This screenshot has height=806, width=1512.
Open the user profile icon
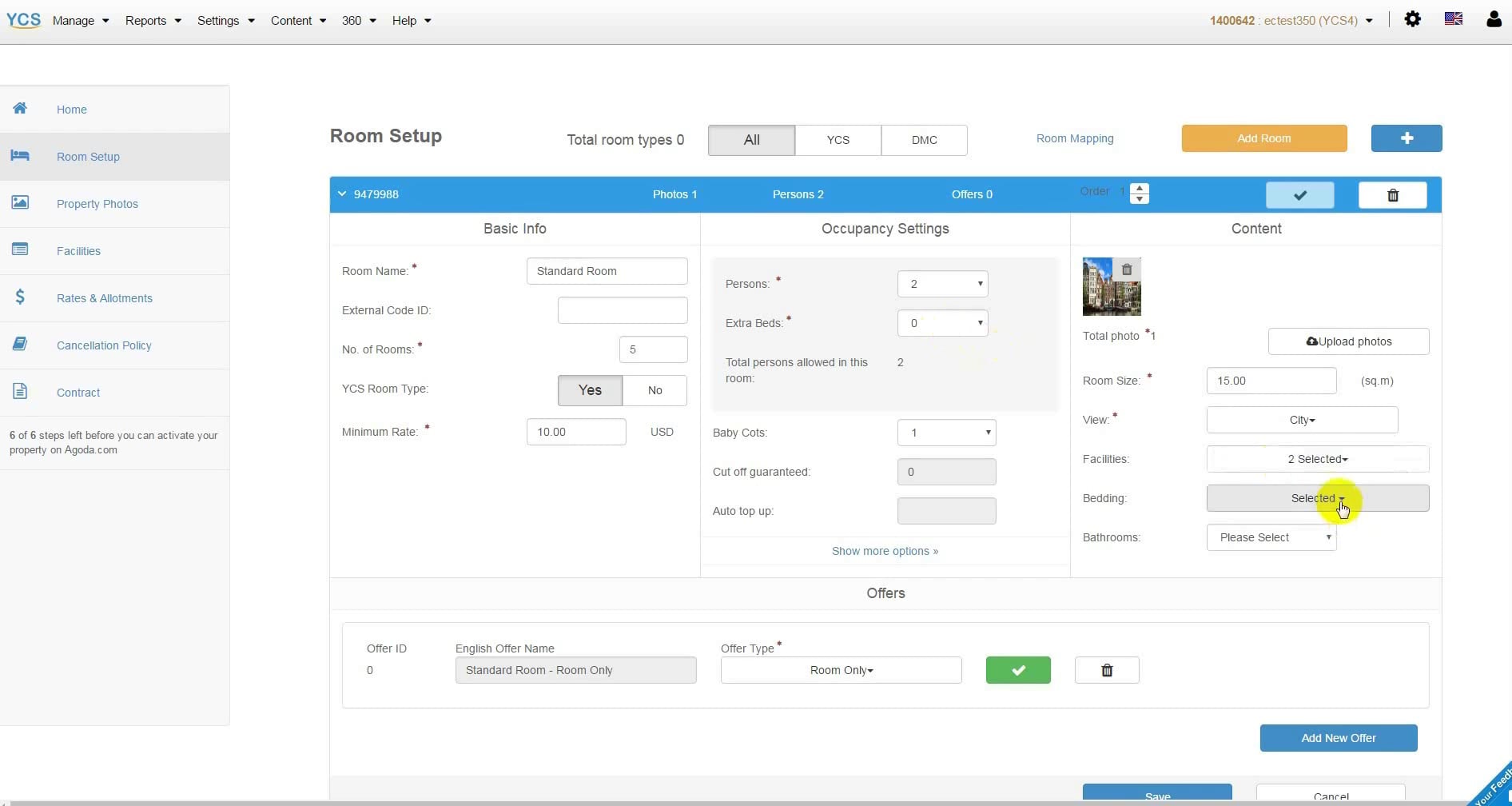coord(1494,19)
